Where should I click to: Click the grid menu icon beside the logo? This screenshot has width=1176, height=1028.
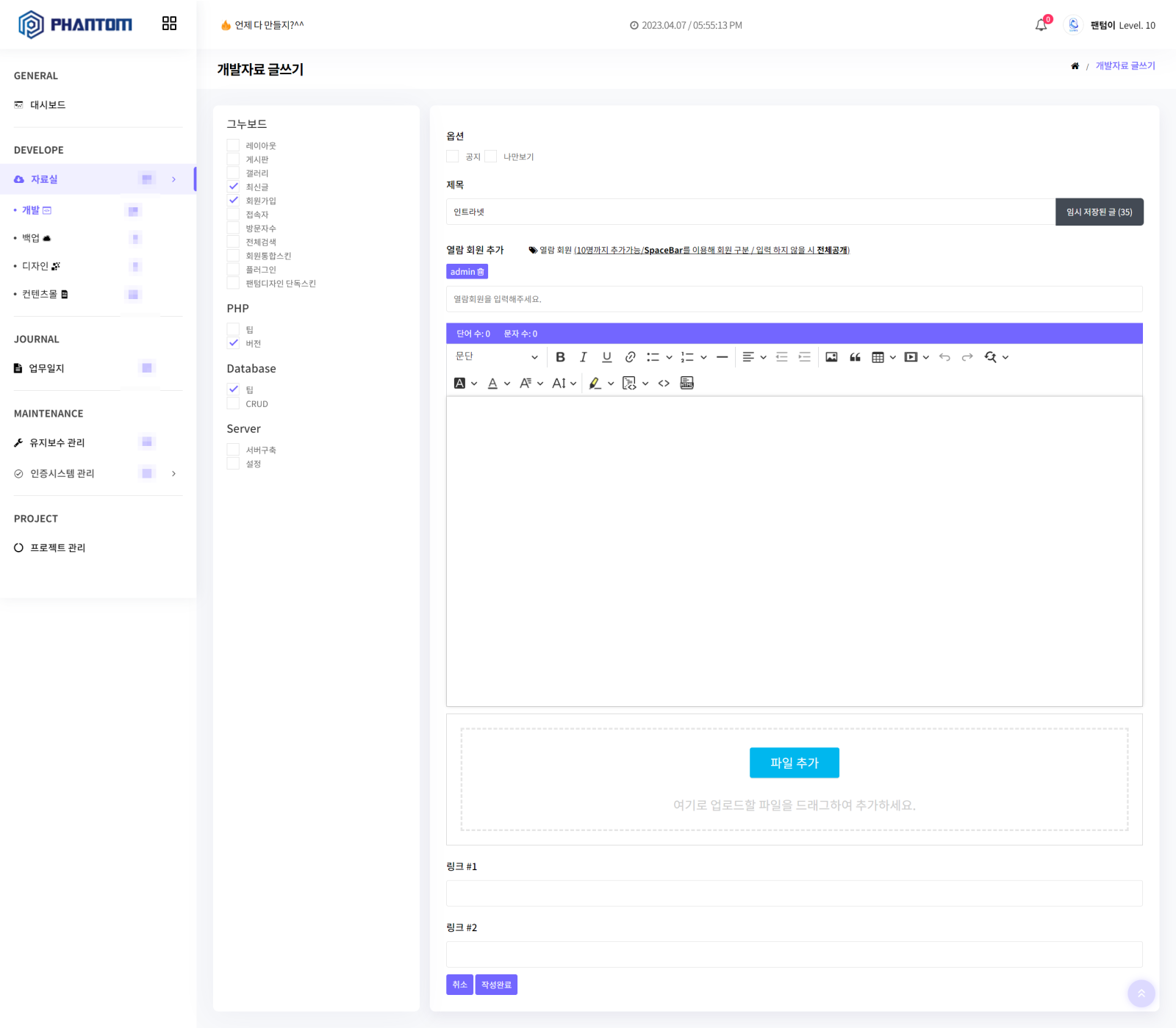(x=169, y=24)
